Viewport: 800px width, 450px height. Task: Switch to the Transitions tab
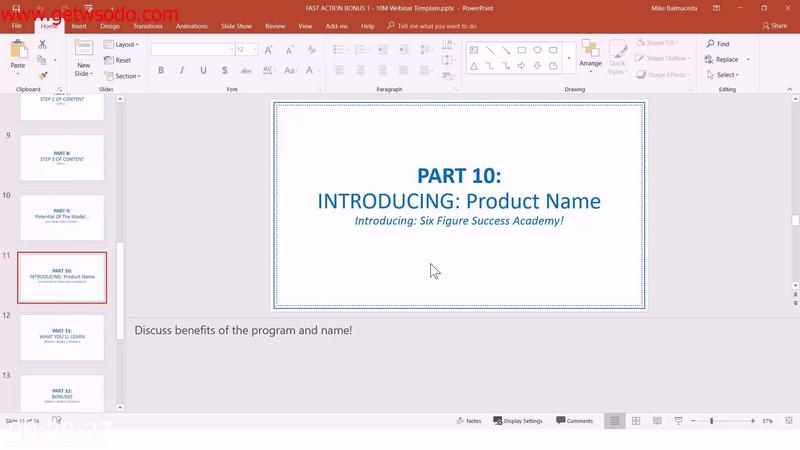coord(148,26)
